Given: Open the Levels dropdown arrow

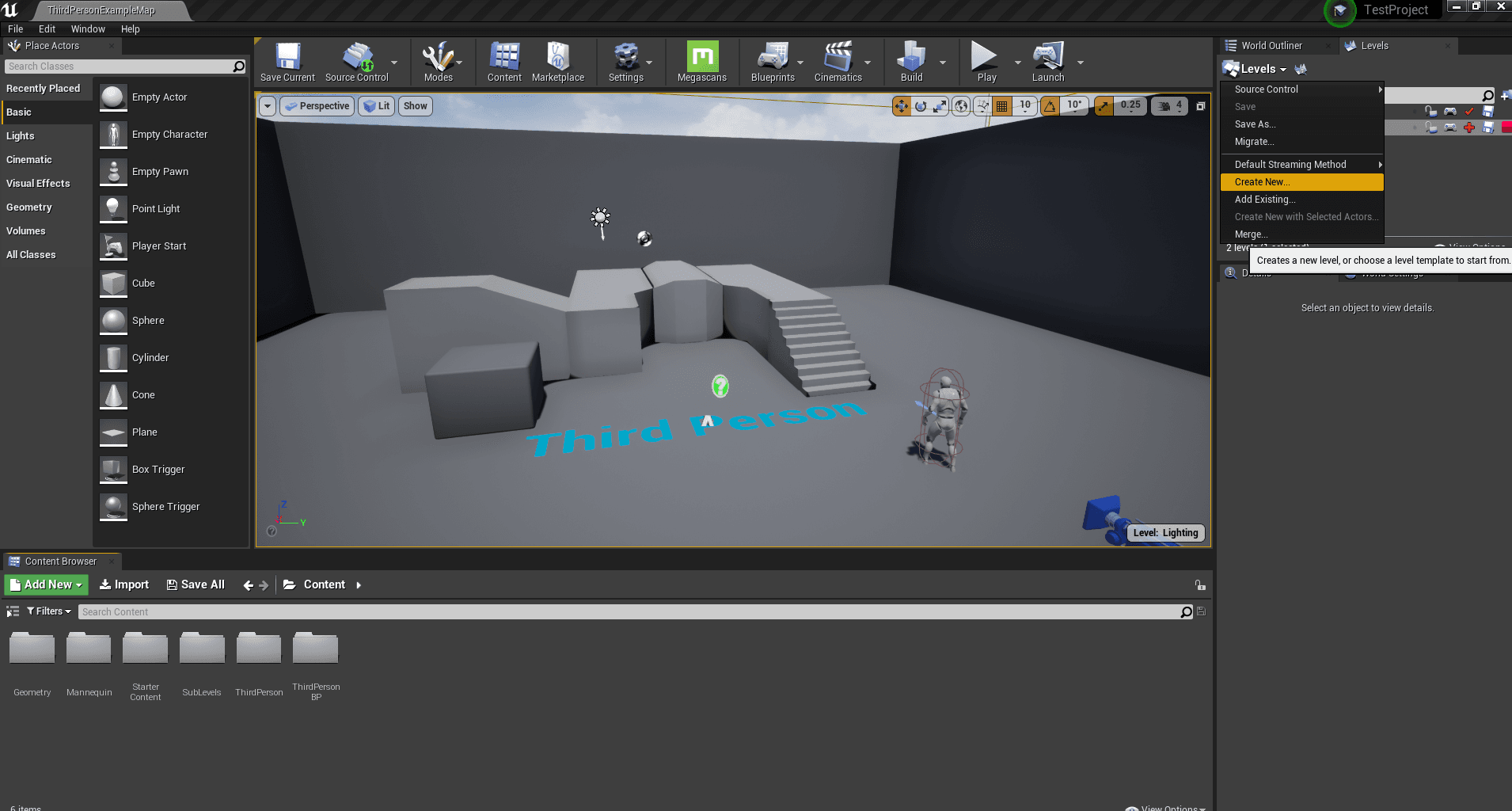Looking at the screenshot, I should (1282, 70).
